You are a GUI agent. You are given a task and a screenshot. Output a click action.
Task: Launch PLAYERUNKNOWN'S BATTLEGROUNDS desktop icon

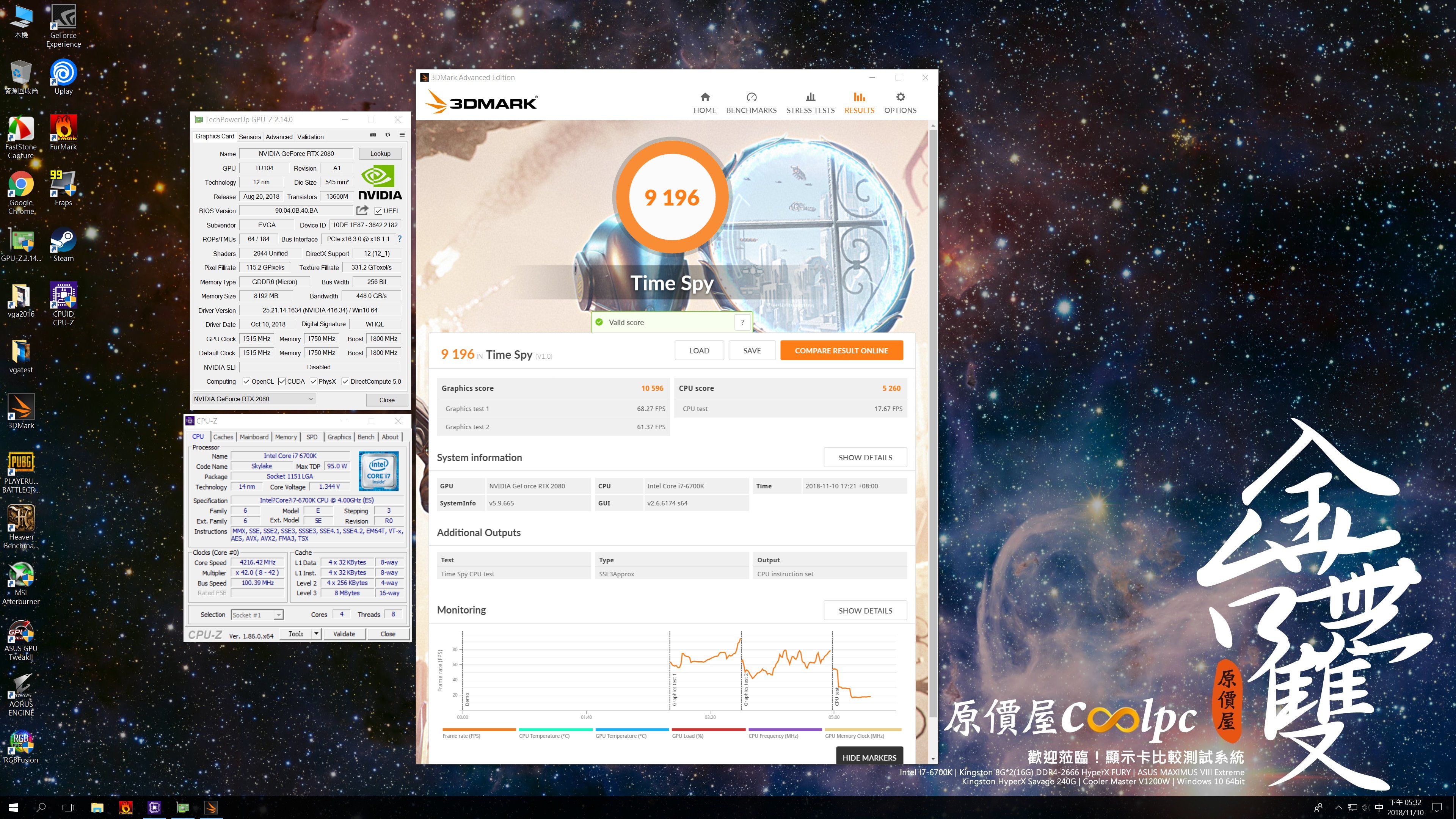21,472
